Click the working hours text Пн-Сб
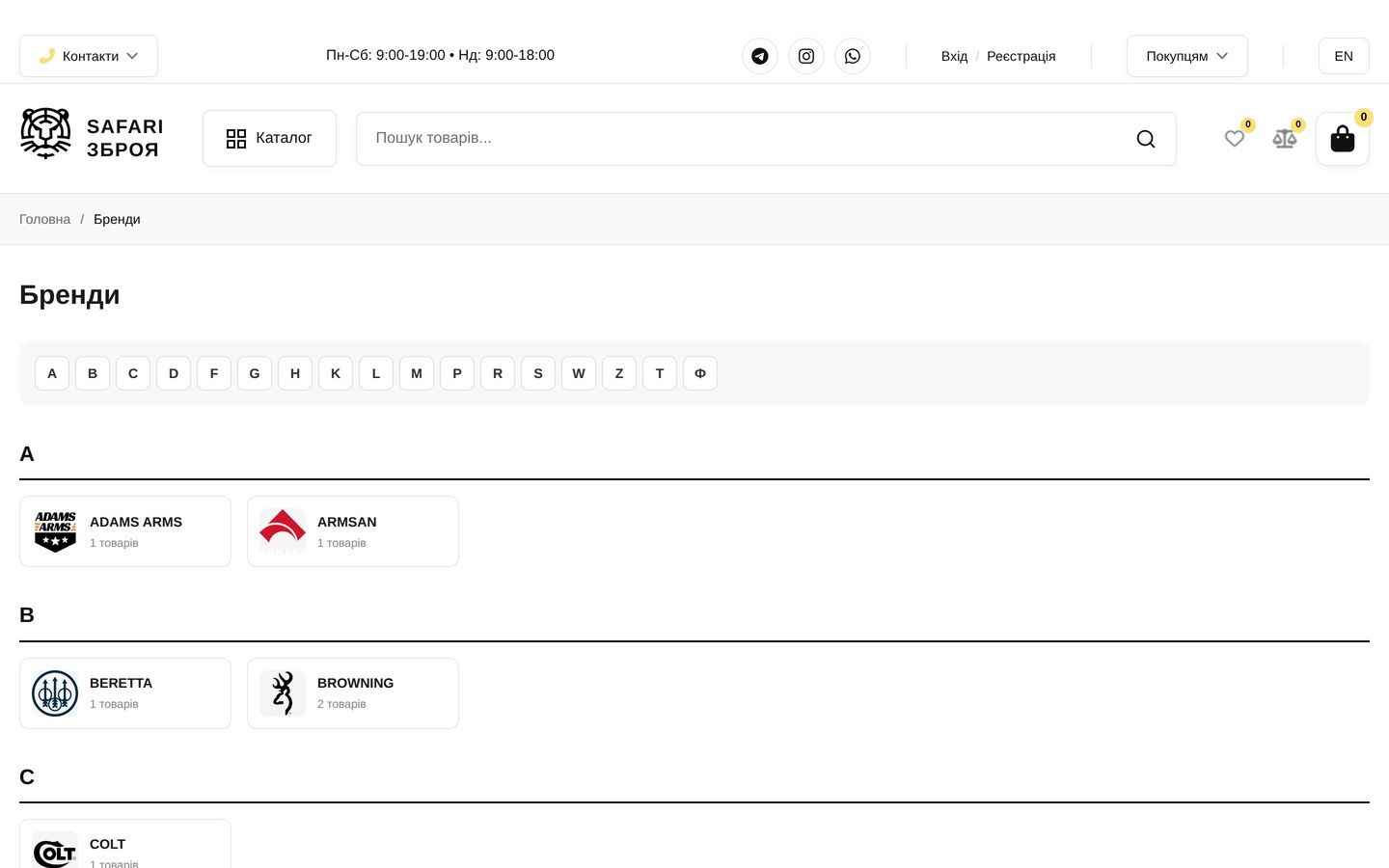1389x868 pixels. click(x=440, y=55)
